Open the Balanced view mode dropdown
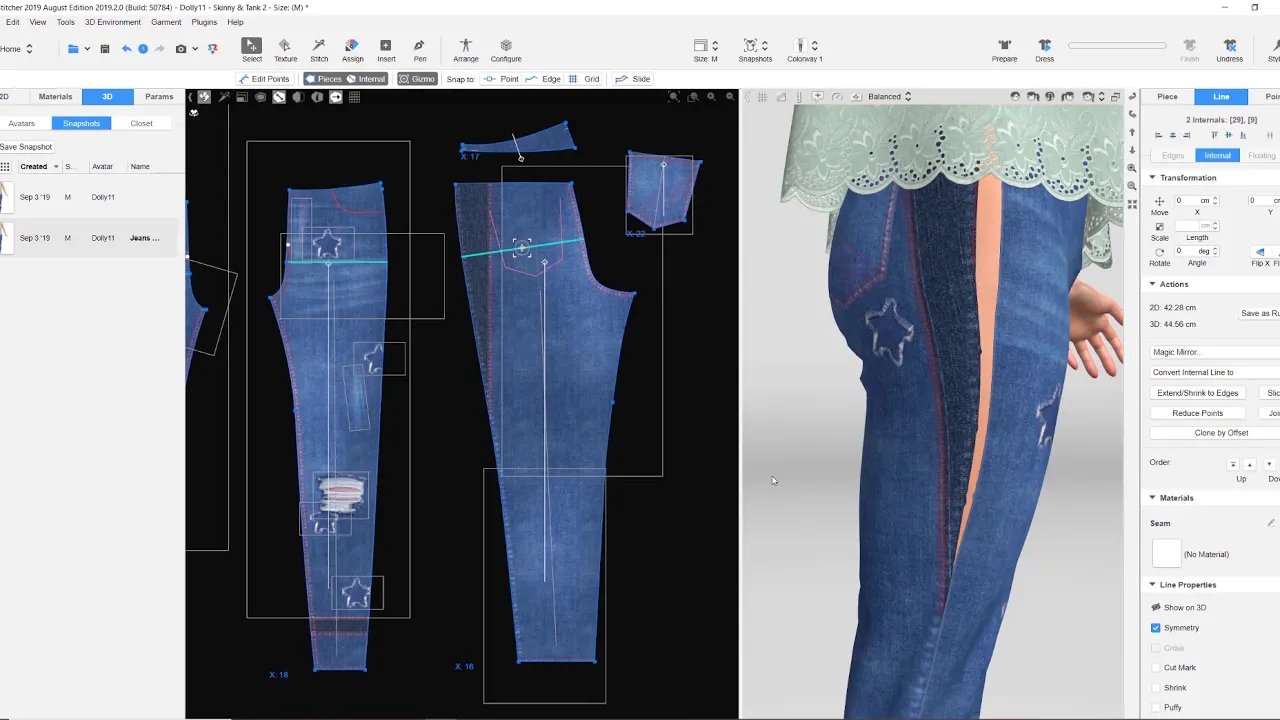Screen dimensions: 1280x720 click(x=889, y=97)
